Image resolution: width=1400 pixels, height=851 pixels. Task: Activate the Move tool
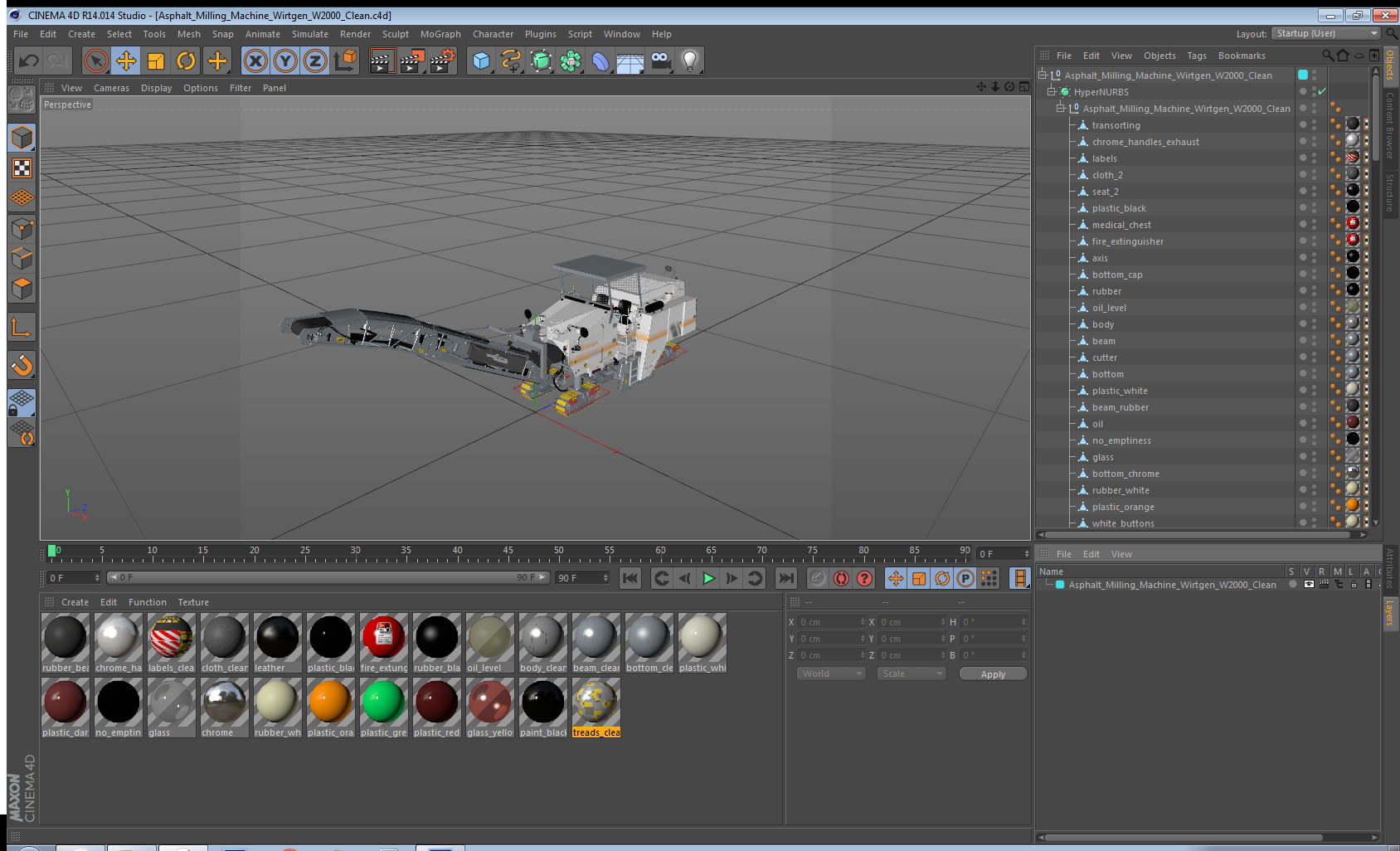pos(126,61)
